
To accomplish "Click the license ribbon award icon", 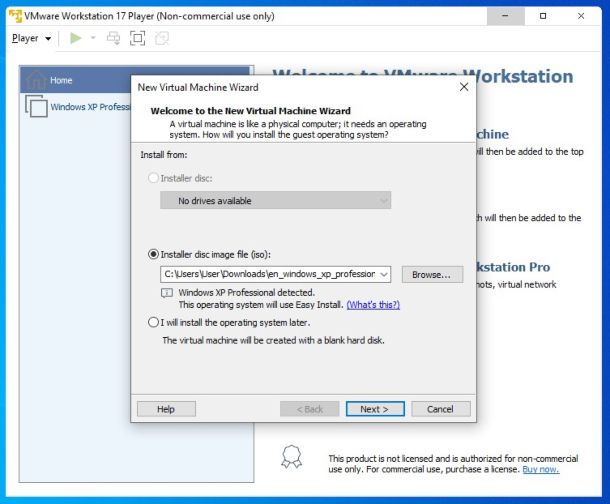I will 291,457.
